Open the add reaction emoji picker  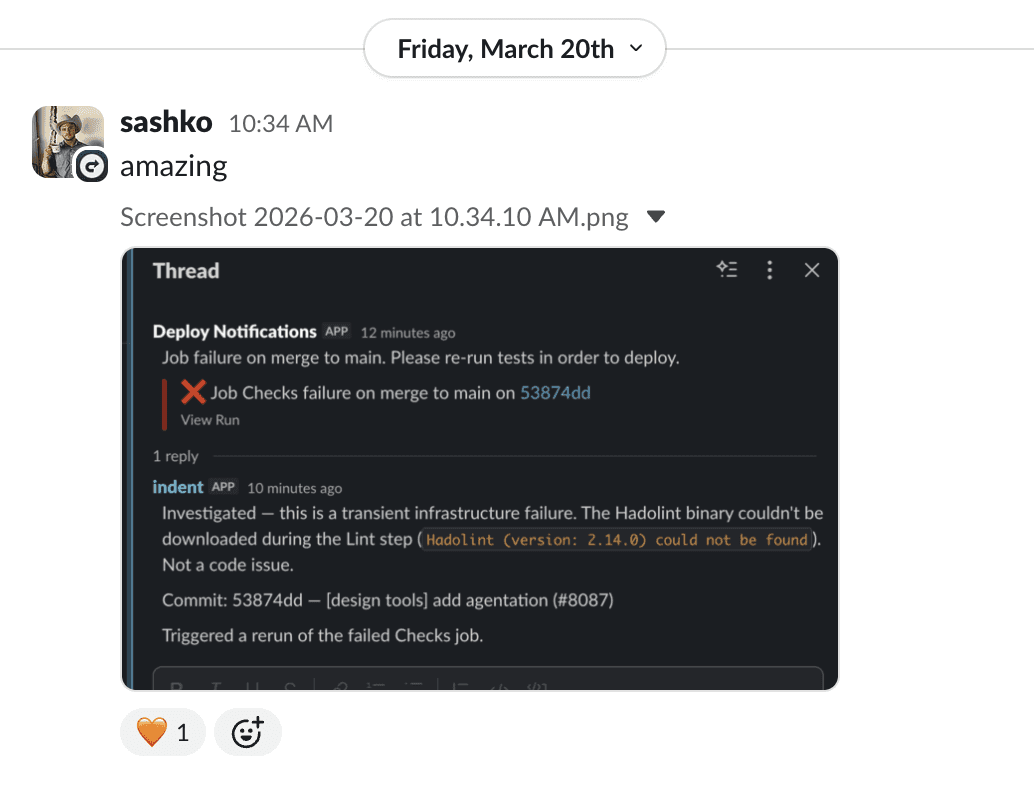[x=247, y=732]
